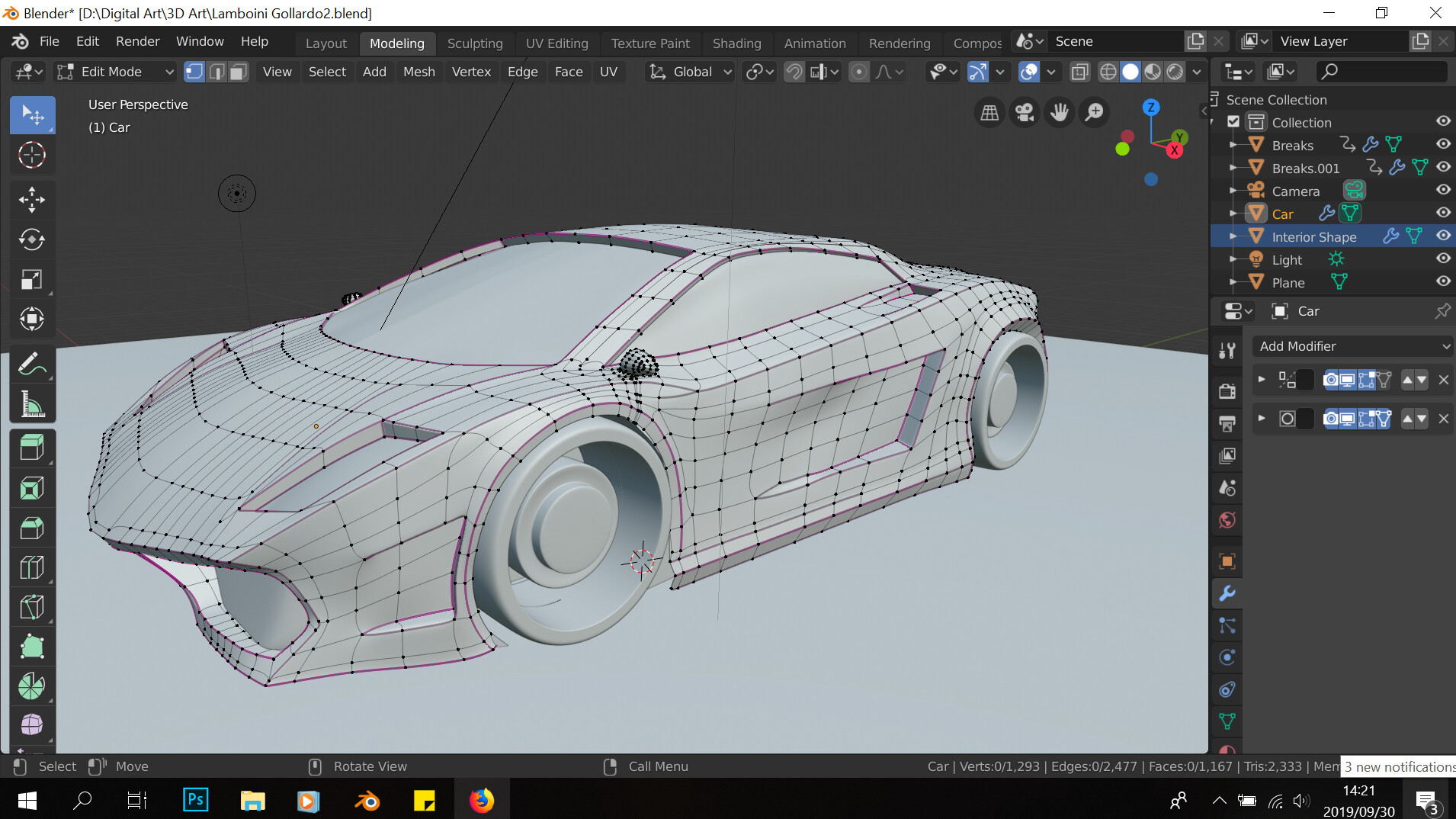This screenshot has height=819, width=1456.
Task: Expand the Car object in the outliner
Action: (x=1233, y=214)
